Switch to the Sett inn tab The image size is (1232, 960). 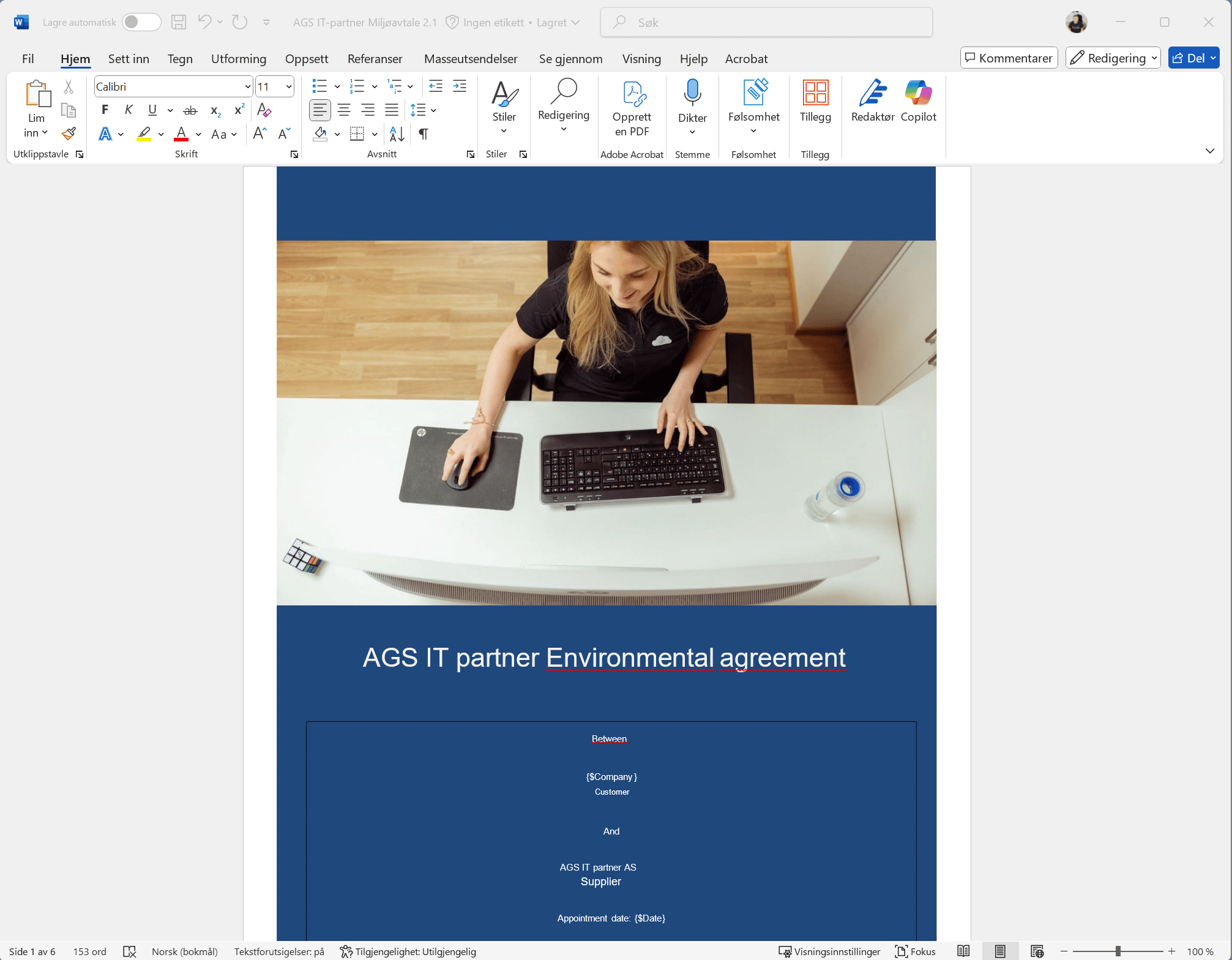[129, 59]
